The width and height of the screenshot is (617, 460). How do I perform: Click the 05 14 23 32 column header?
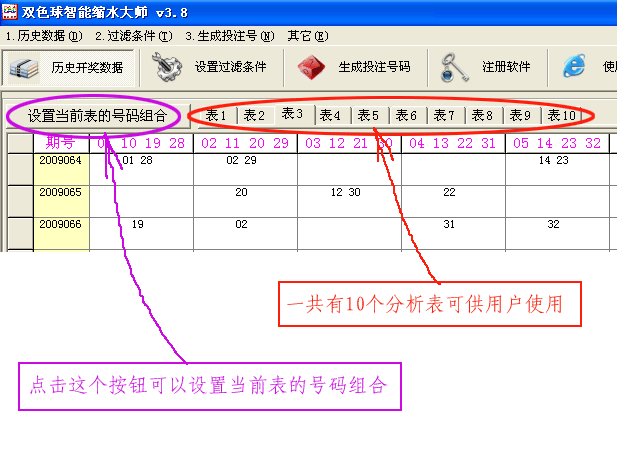click(x=557, y=143)
